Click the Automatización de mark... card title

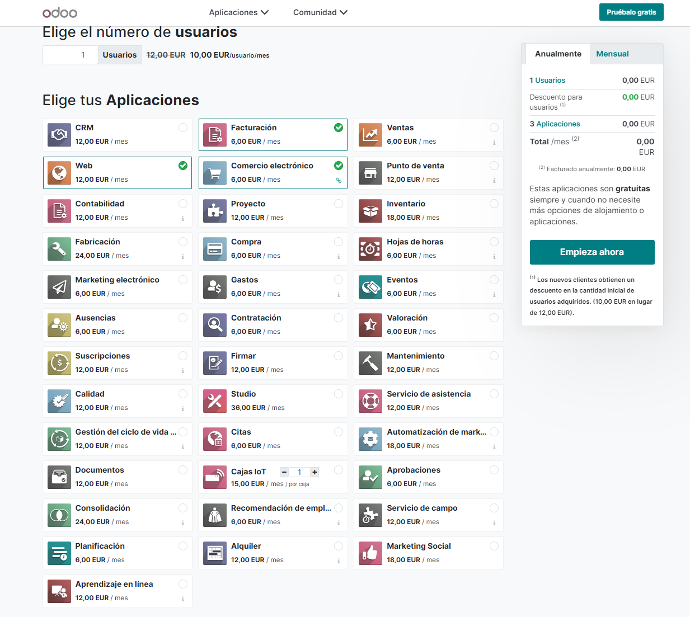(x=437, y=432)
